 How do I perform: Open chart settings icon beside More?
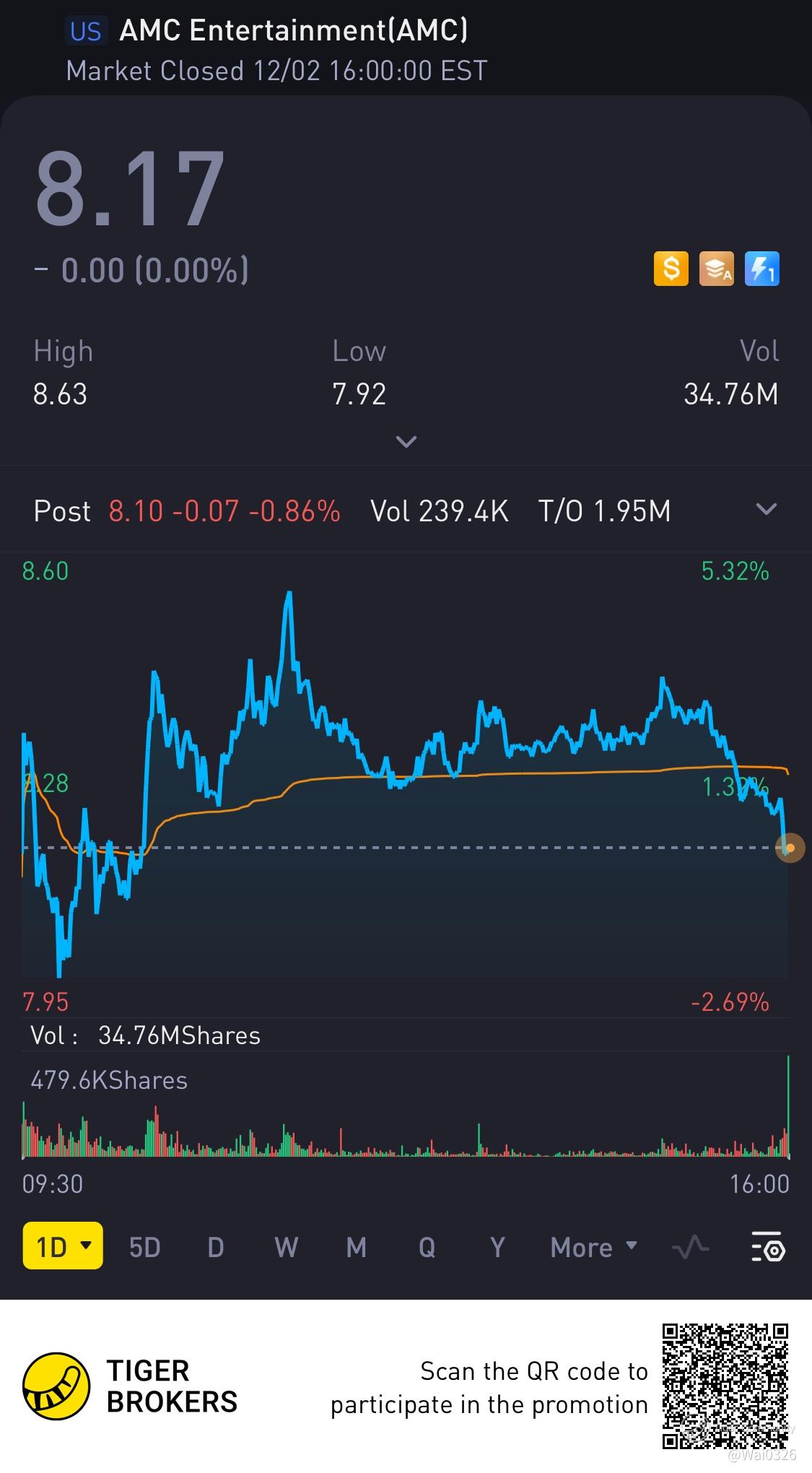pos(768,1247)
